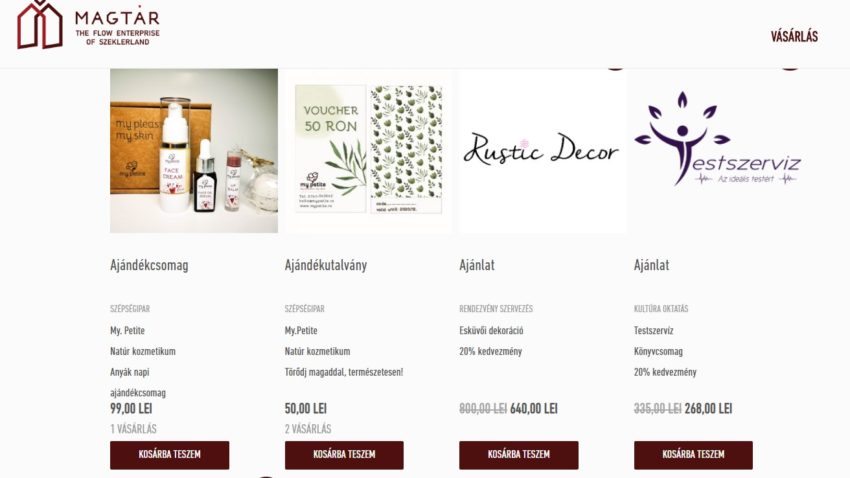This screenshot has width=850, height=478.
Task: Add the 640,00 LEI wedding decor offer to cart
Action: coord(519,455)
